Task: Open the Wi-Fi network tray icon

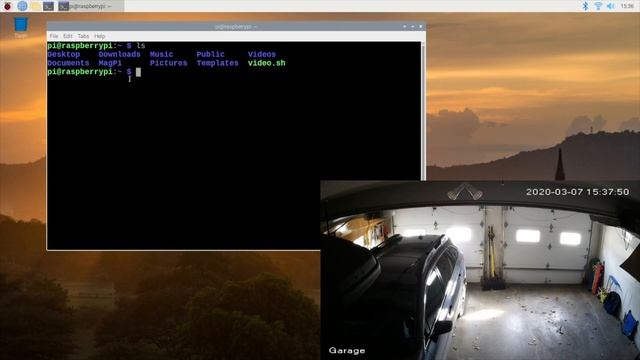Action: point(598,6)
